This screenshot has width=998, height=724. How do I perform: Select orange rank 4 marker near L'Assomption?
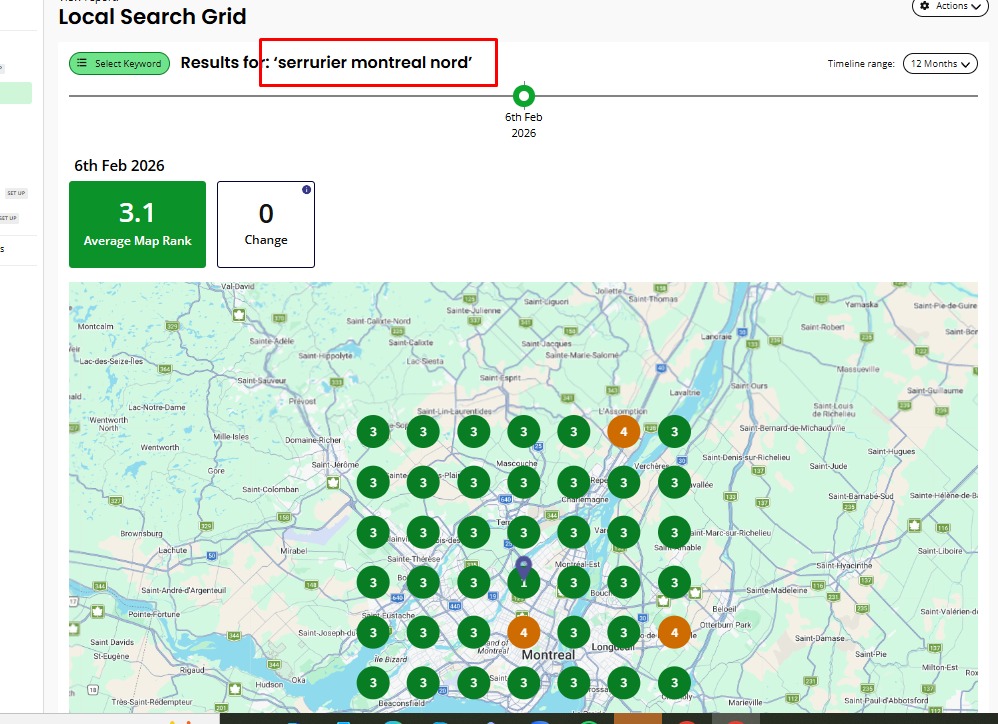(624, 432)
